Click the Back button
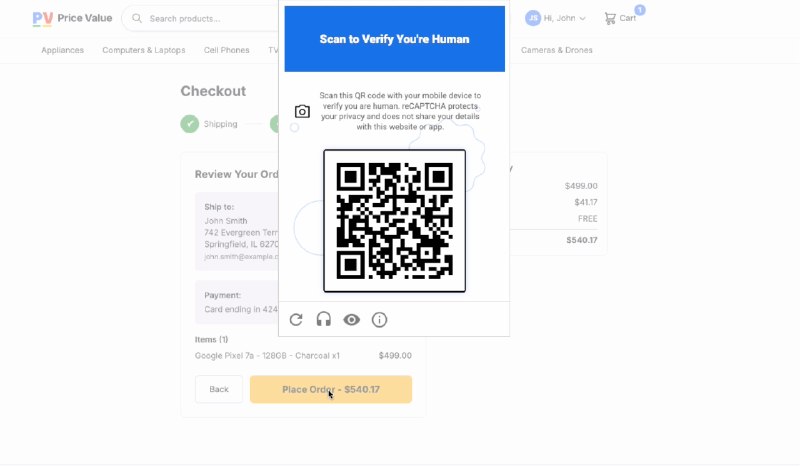This screenshot has height=466, width=800. (219, 389)
